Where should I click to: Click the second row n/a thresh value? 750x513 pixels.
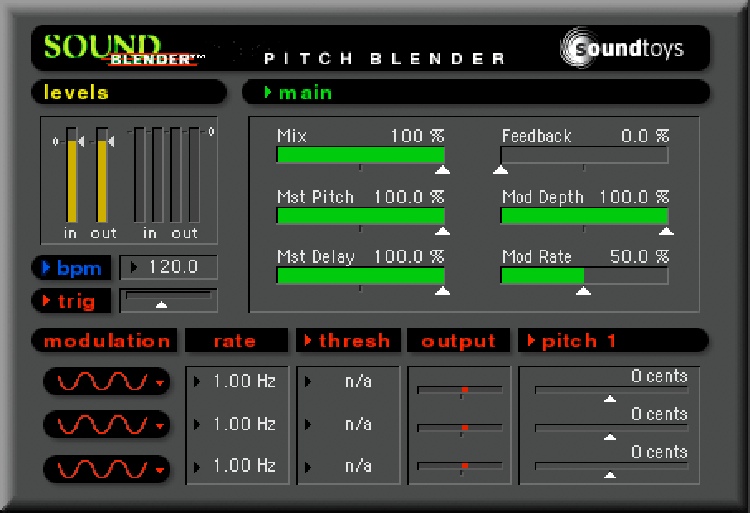coord(358,425)
